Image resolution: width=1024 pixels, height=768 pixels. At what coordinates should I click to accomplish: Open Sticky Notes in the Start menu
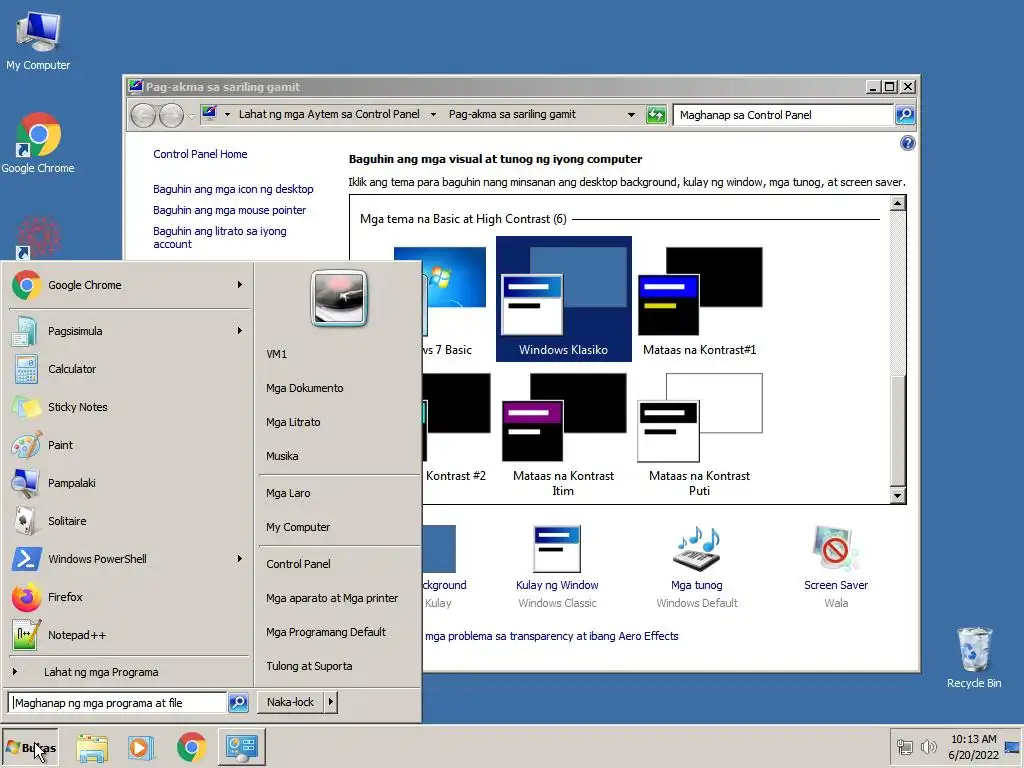click(128, 407)
